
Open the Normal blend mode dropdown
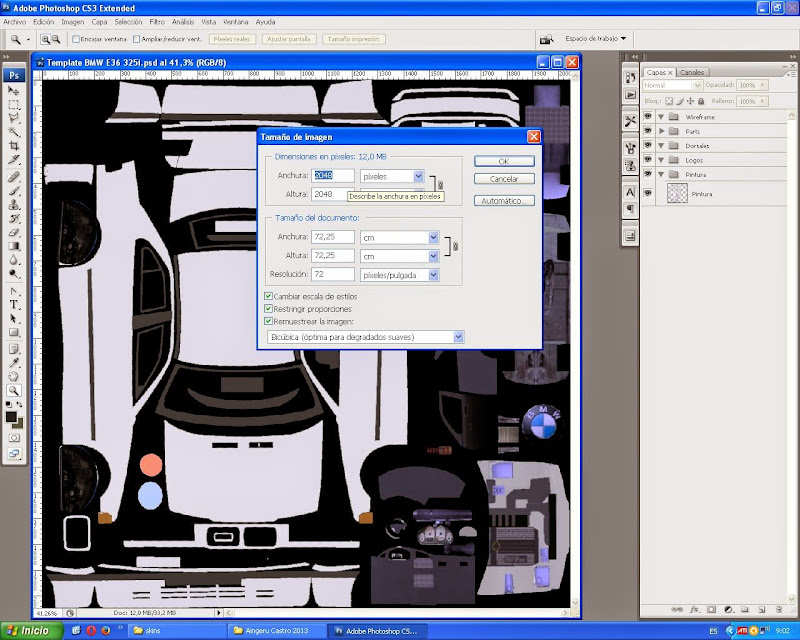coord(672,85)
